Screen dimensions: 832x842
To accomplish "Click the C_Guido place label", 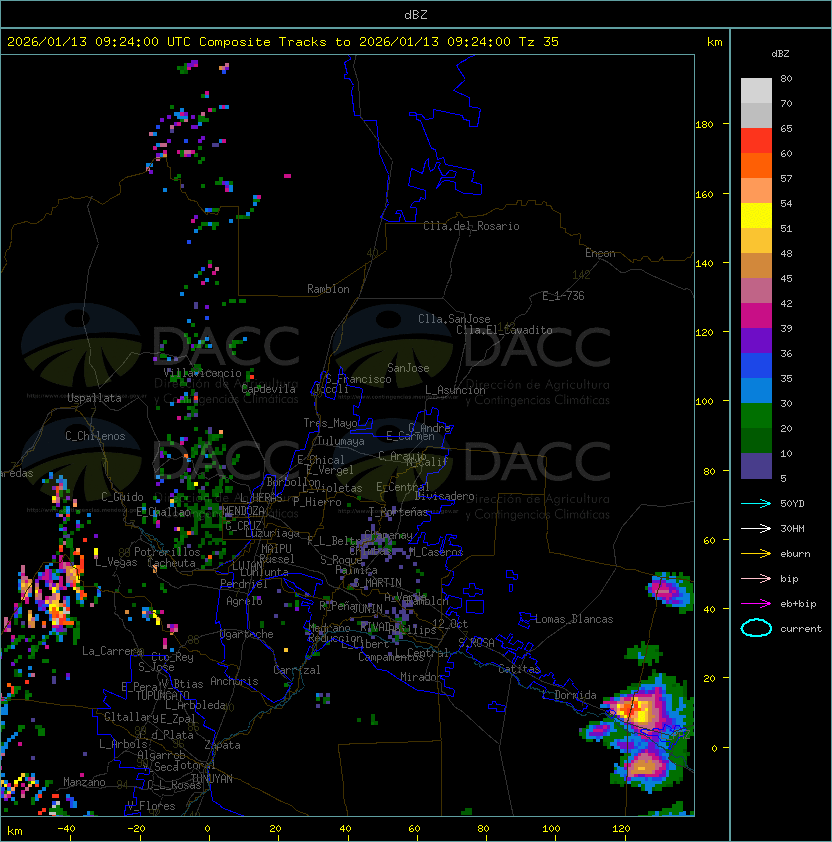I will [122, 497].
